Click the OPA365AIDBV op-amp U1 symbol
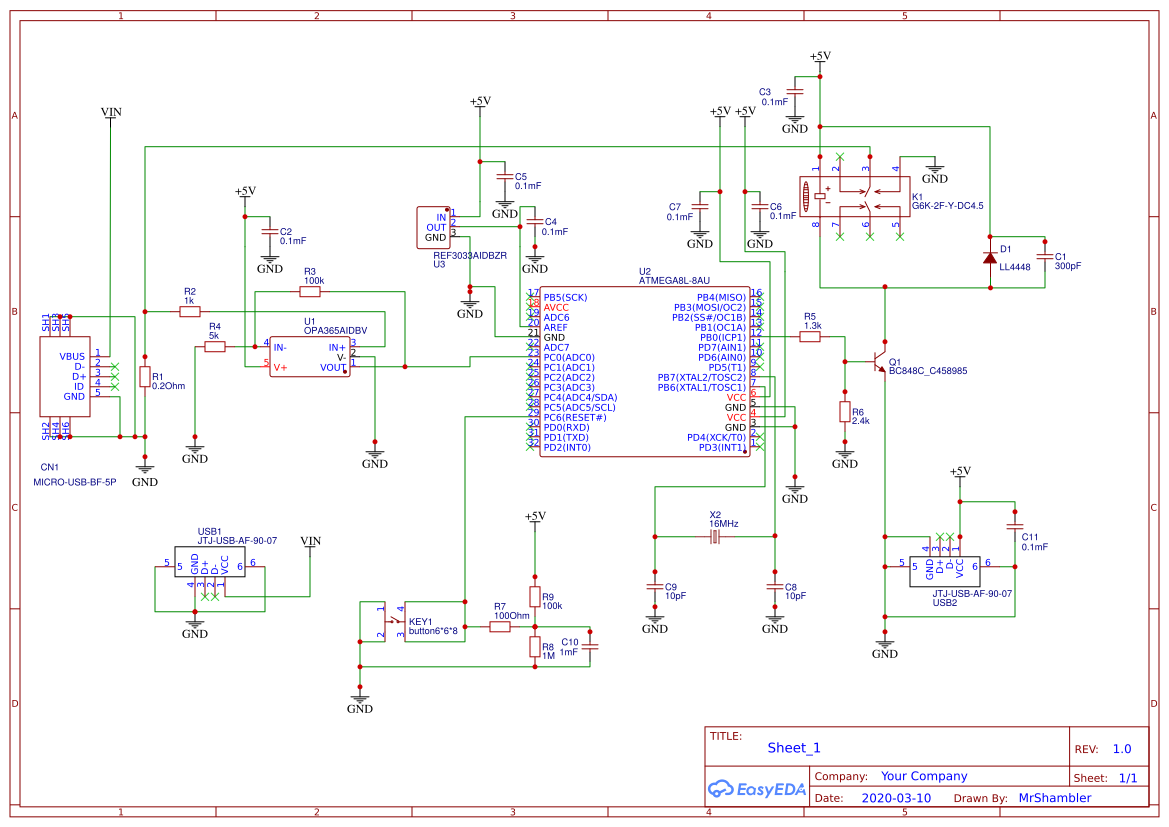The height and width of the screenshot is (827, 1169). [x=309, y=356]
